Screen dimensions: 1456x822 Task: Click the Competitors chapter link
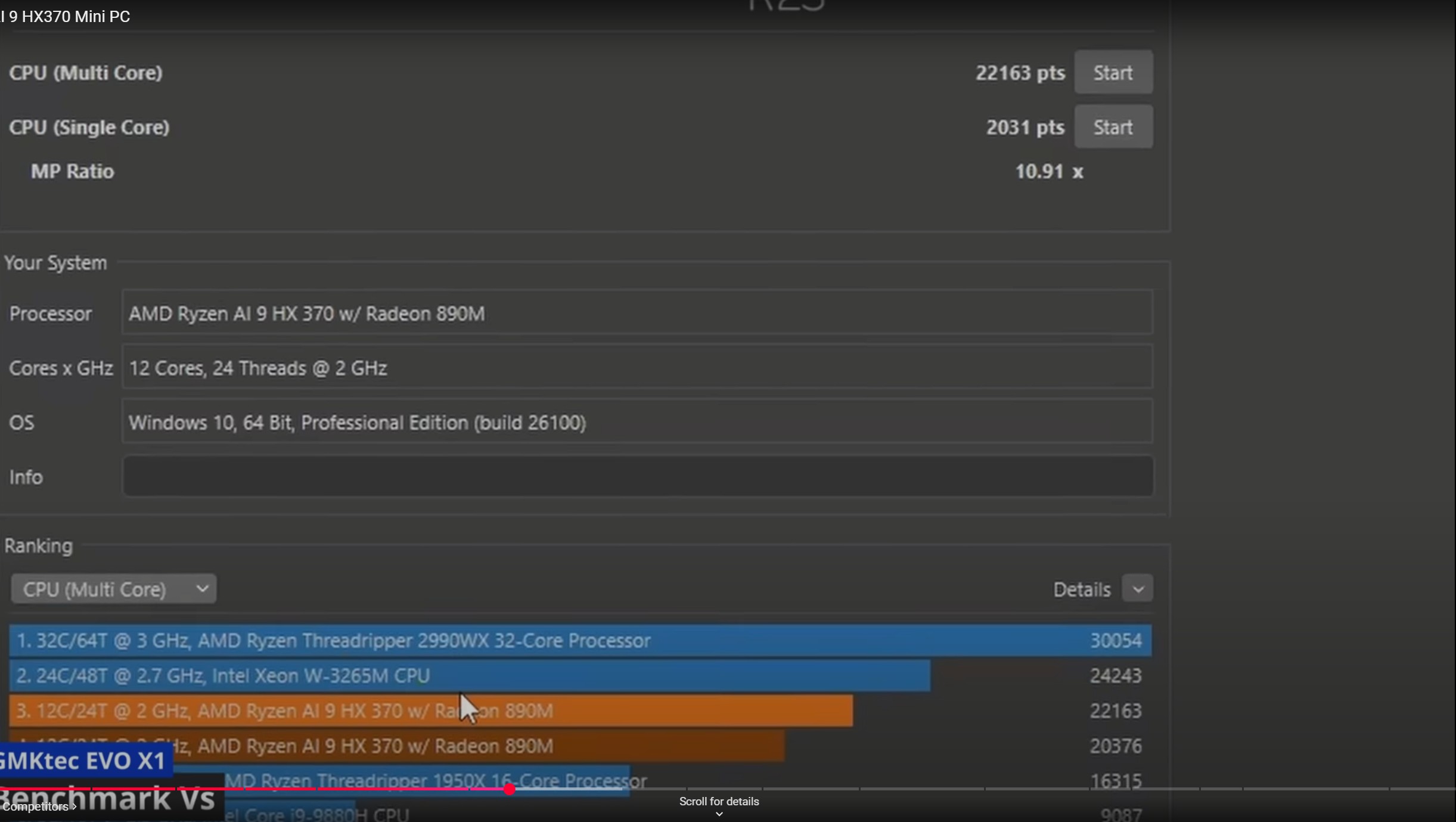(39, 807)
